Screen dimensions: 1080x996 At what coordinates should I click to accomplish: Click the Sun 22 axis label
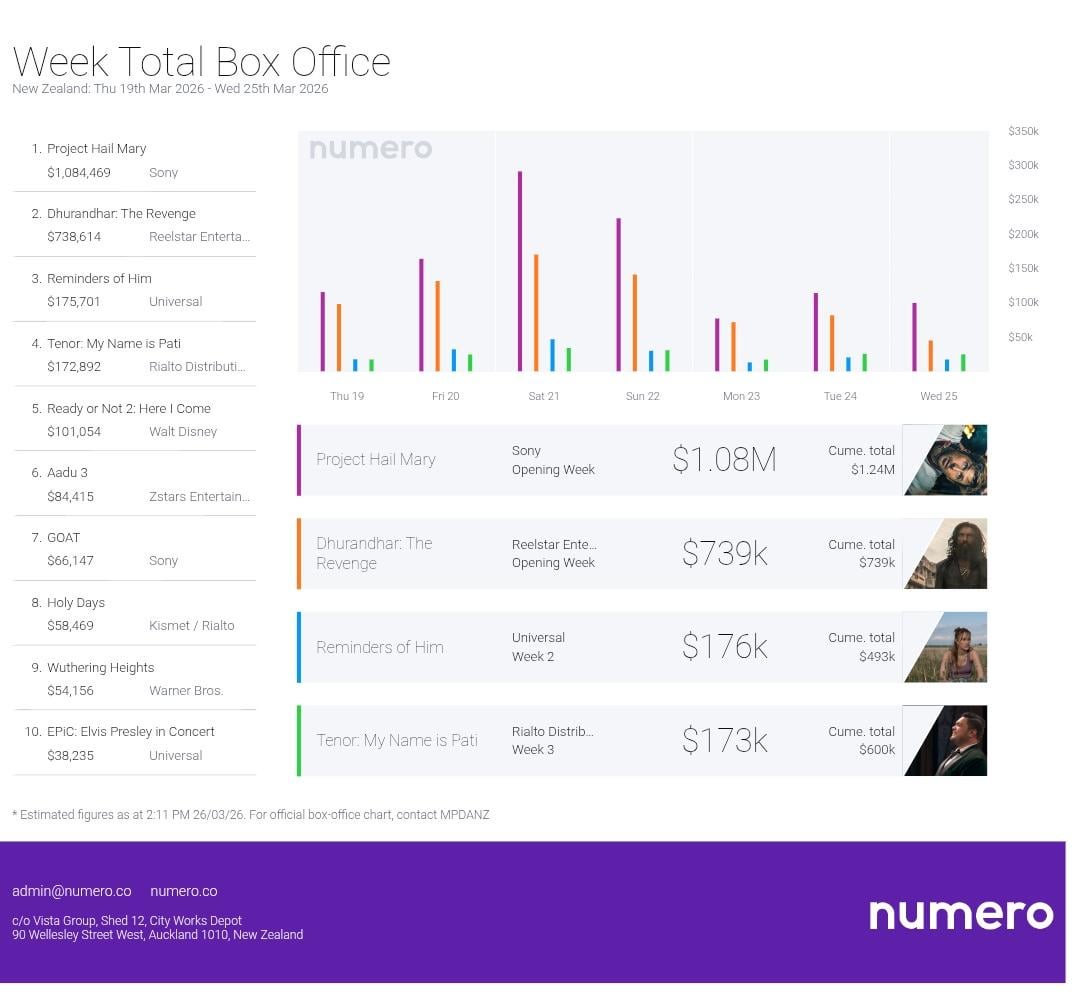[642, 396]
